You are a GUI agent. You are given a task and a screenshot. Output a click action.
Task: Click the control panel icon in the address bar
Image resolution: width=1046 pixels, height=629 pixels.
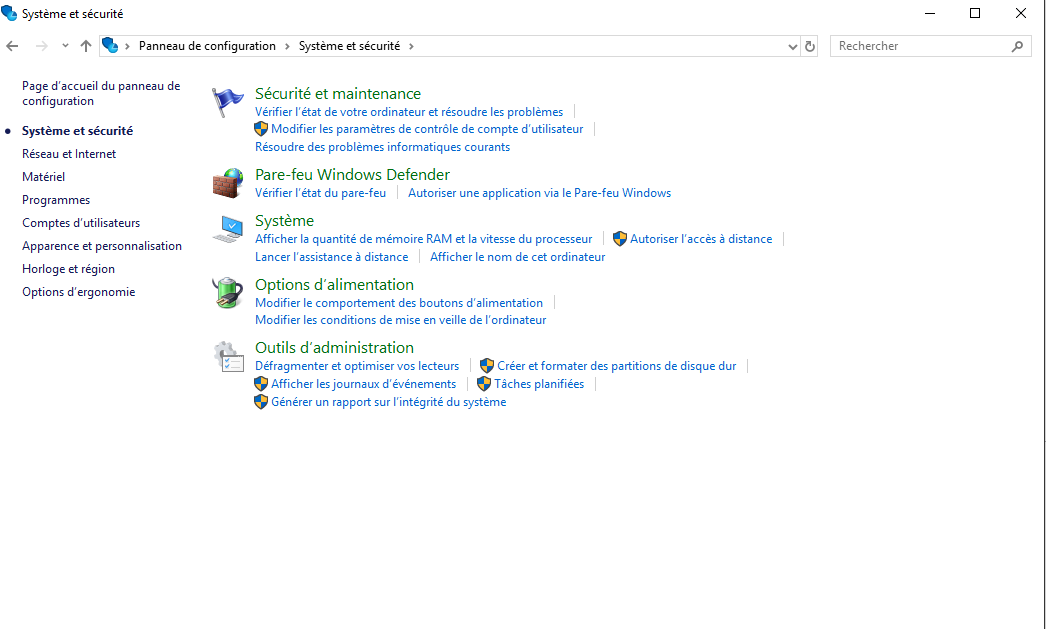[110, 45]
